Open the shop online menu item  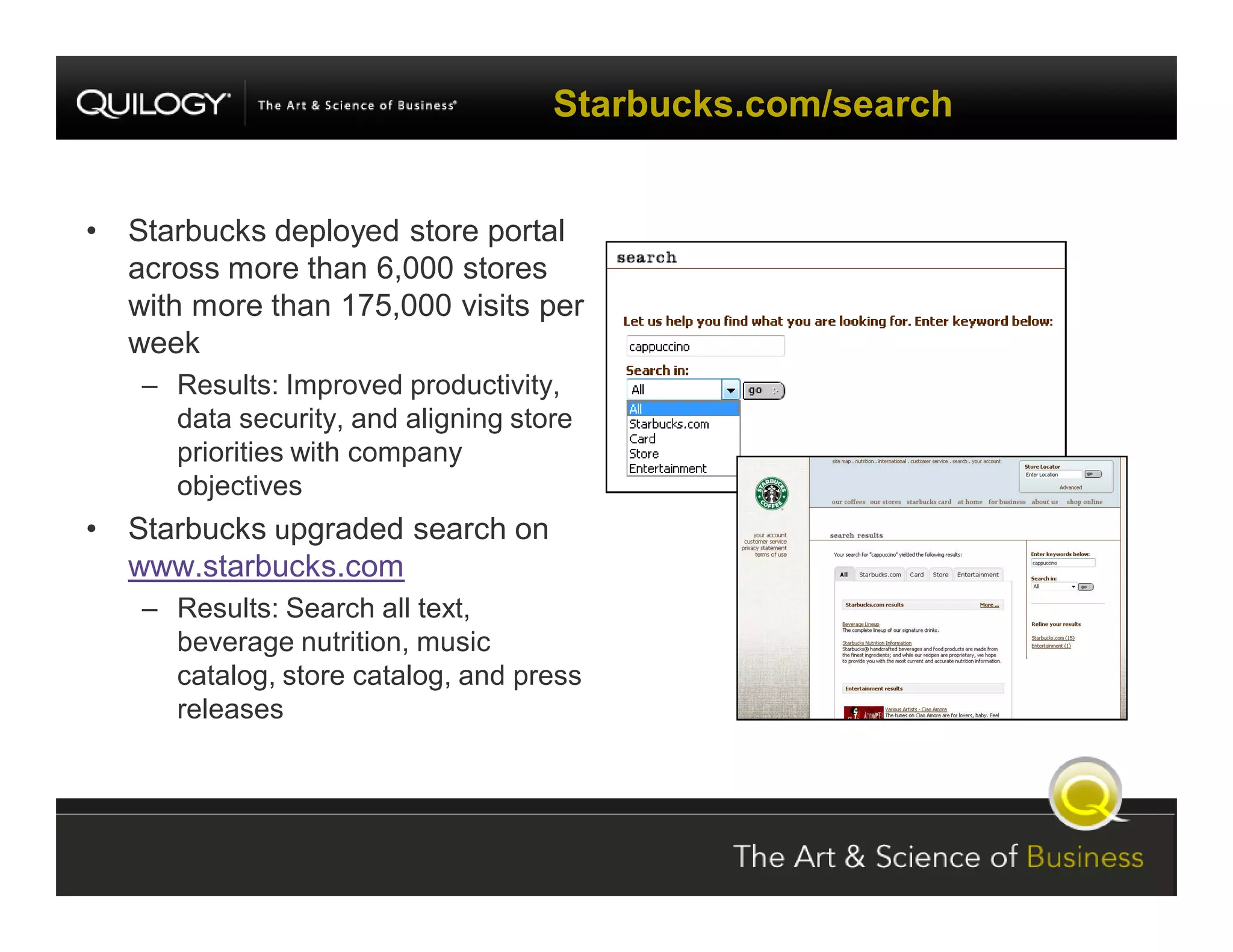pyautogui.click(x=1084, y=502)
